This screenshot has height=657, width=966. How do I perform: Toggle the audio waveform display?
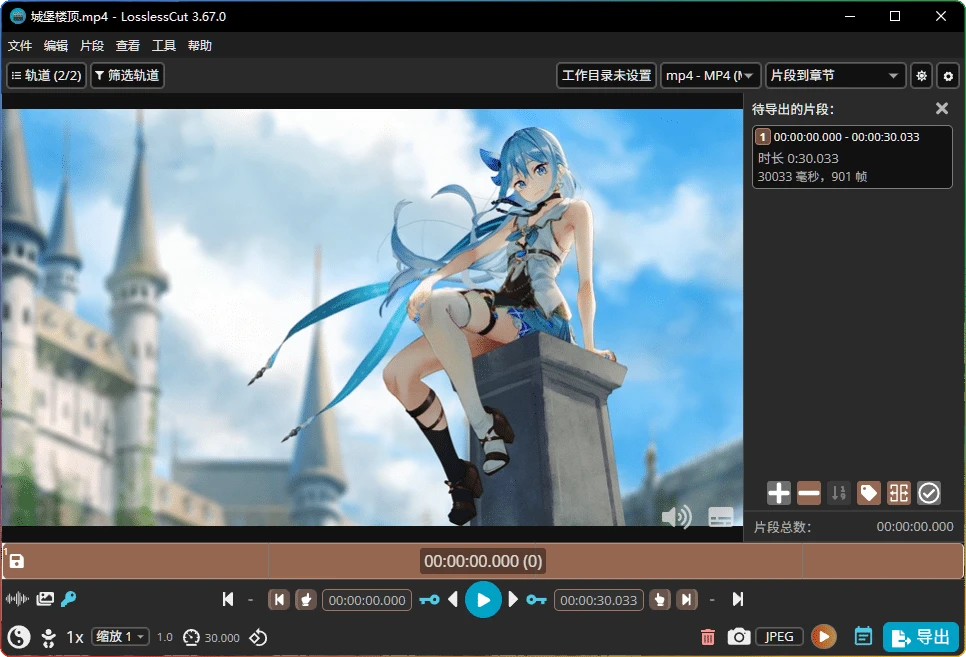click(x=16, y=598)
